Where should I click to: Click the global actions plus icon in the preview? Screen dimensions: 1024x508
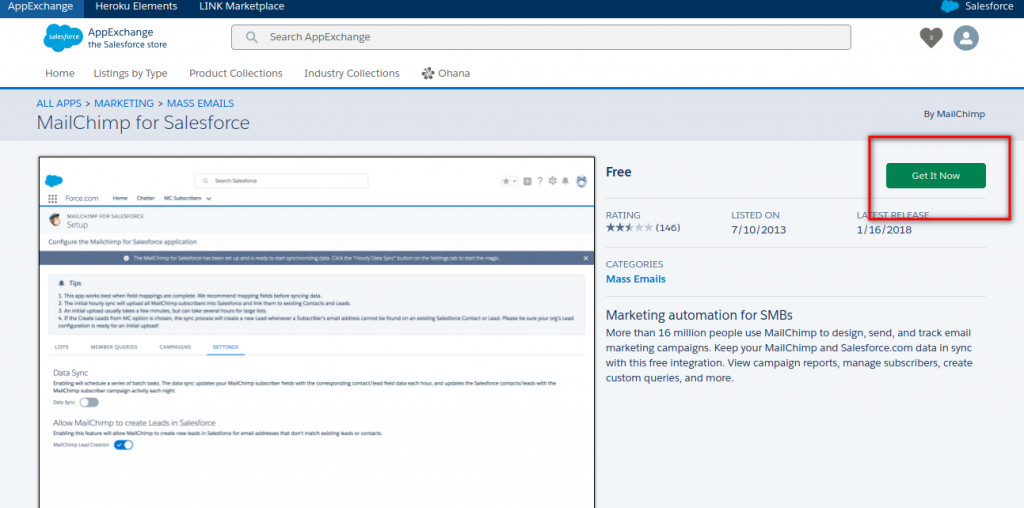tap(528, 181)
